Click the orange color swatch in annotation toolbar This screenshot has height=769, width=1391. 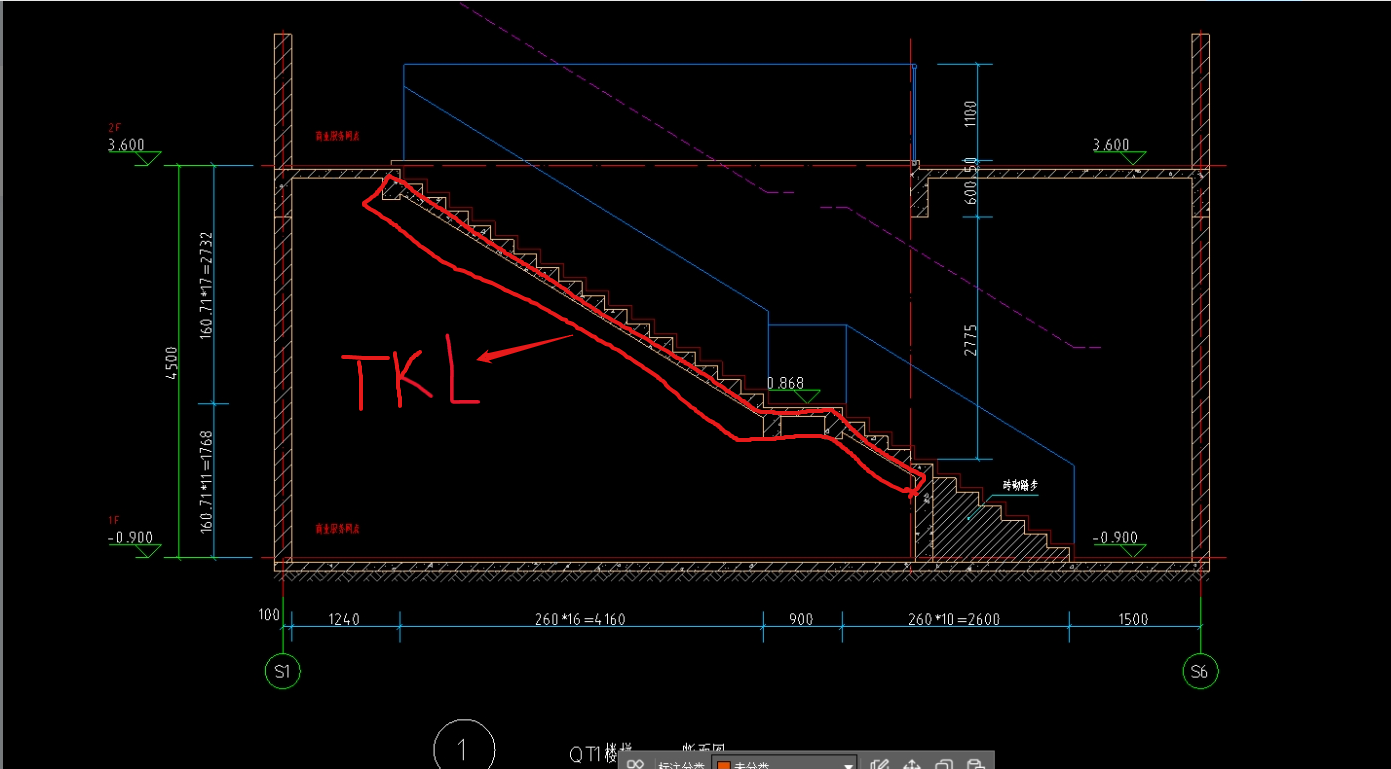[x=722, y=765]
